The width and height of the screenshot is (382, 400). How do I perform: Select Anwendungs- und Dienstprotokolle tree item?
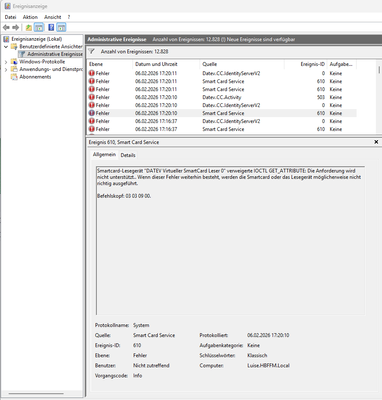51,69
